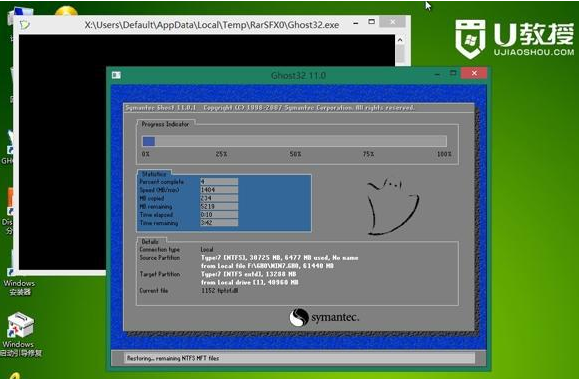Image resolution: width=579 pixels, height=379 pixels.
Task: Click the 100% progress label
Action: point(444,154)
